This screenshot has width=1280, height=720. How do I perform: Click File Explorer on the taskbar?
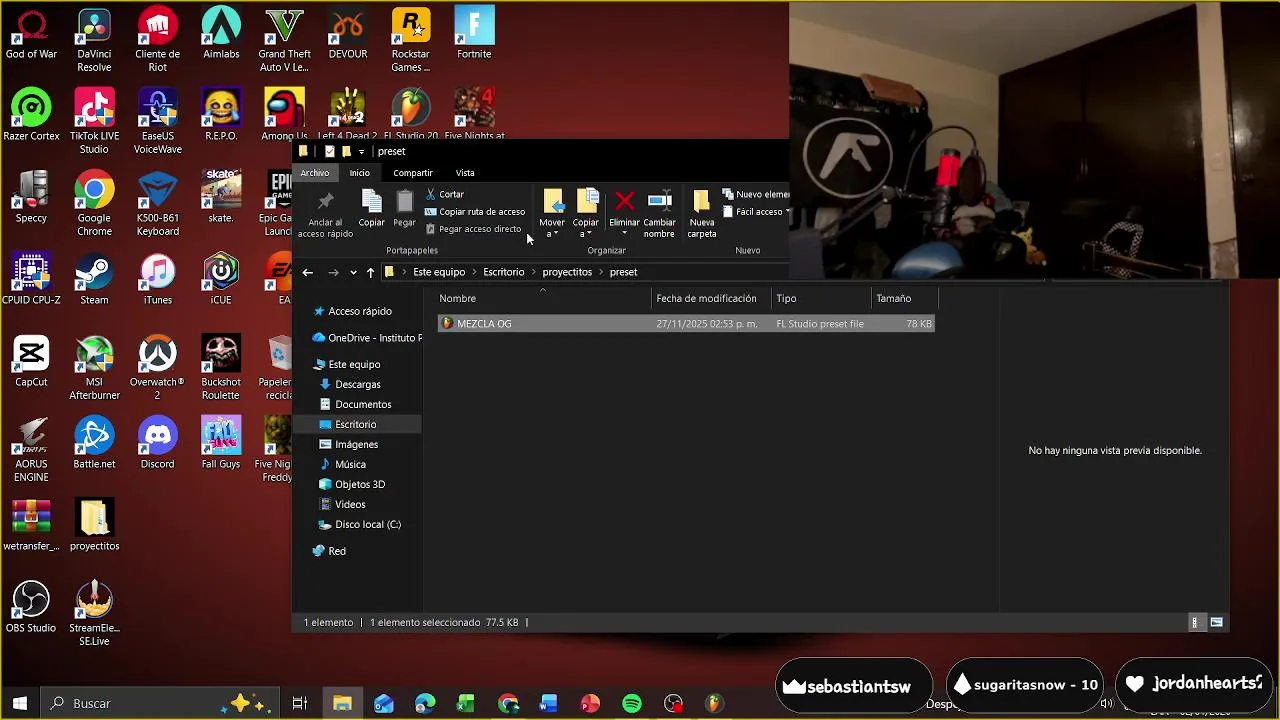[x=342, y=703]
